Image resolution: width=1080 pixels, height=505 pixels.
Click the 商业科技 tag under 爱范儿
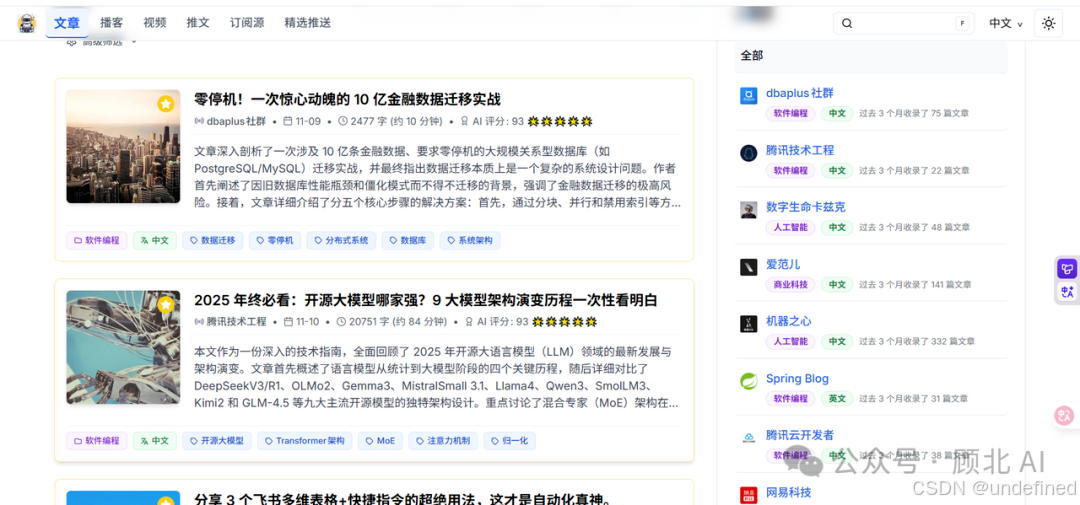[x=791, y=285]
